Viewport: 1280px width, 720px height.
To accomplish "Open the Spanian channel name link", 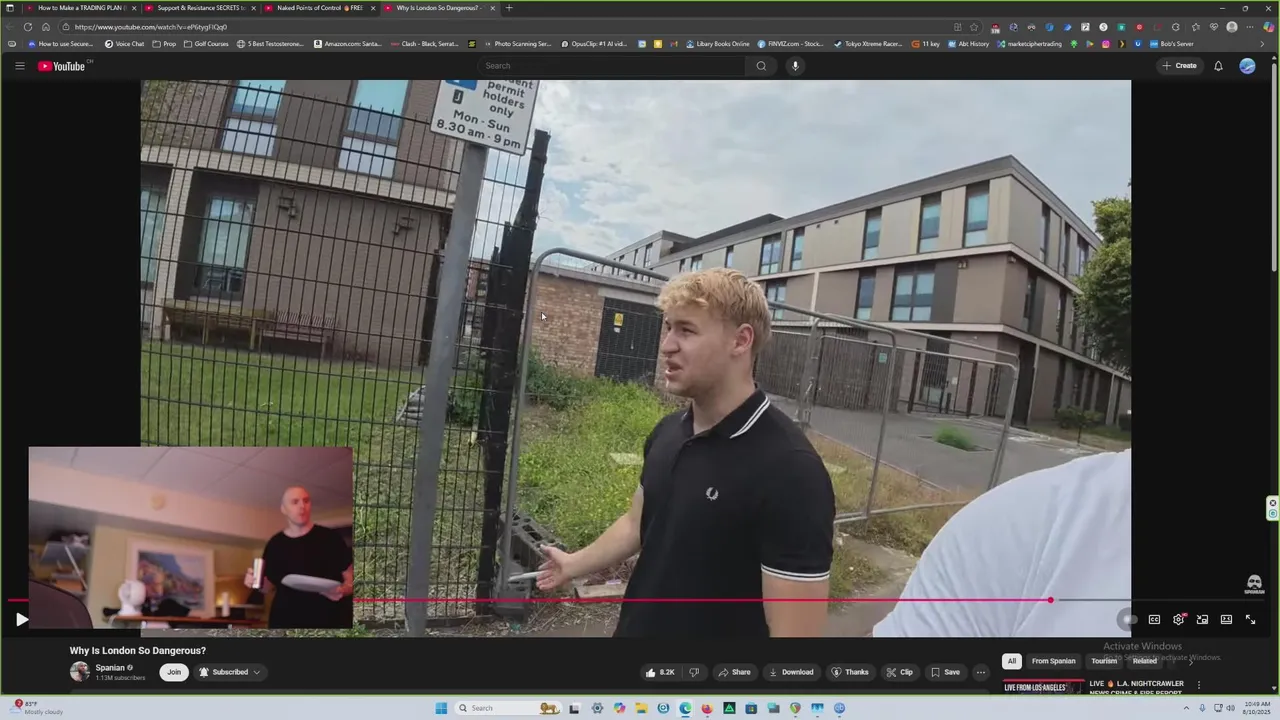I will (110, 668).
